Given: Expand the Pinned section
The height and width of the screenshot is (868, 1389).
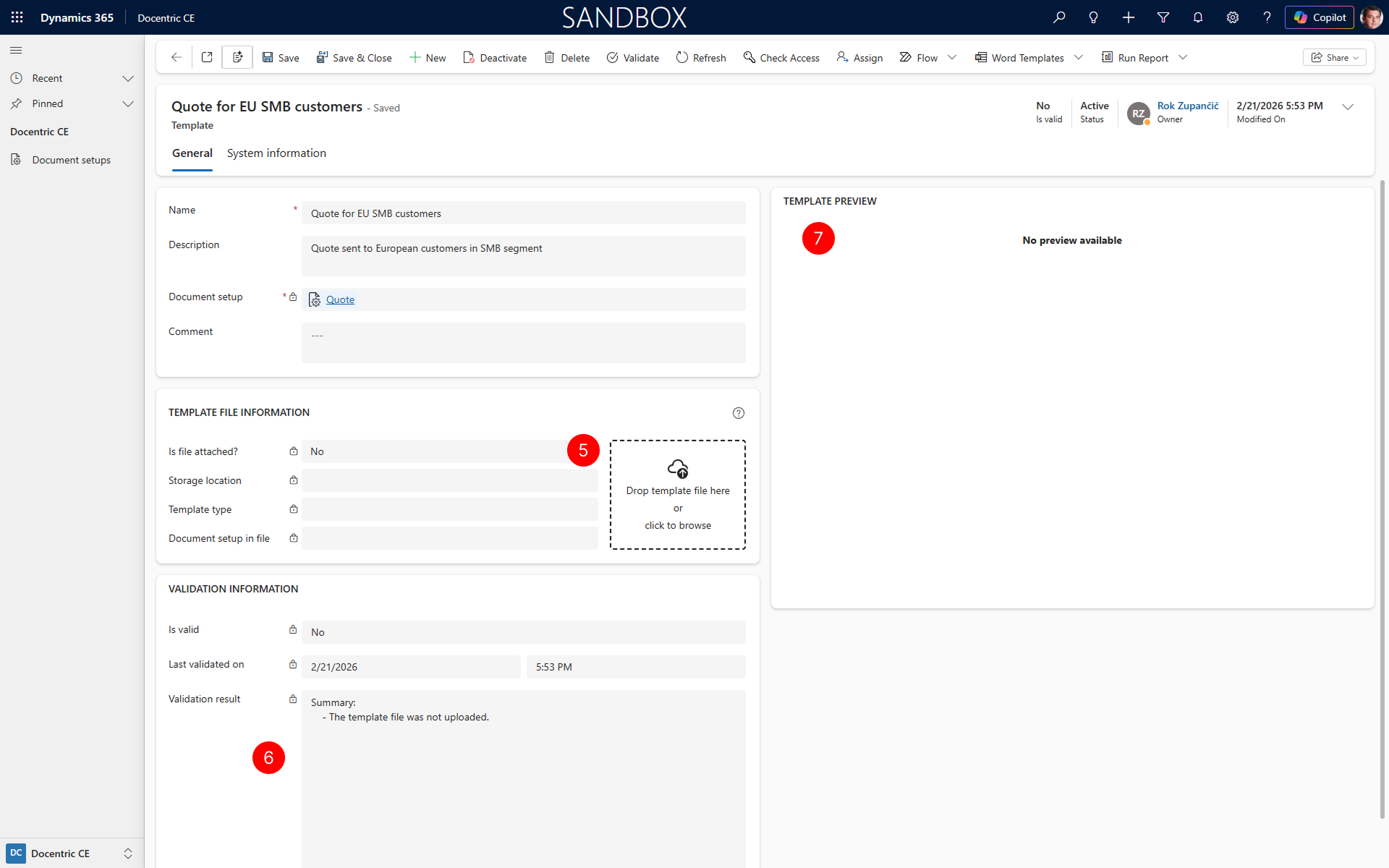Looking at the screenshot, I should point(128,103).
